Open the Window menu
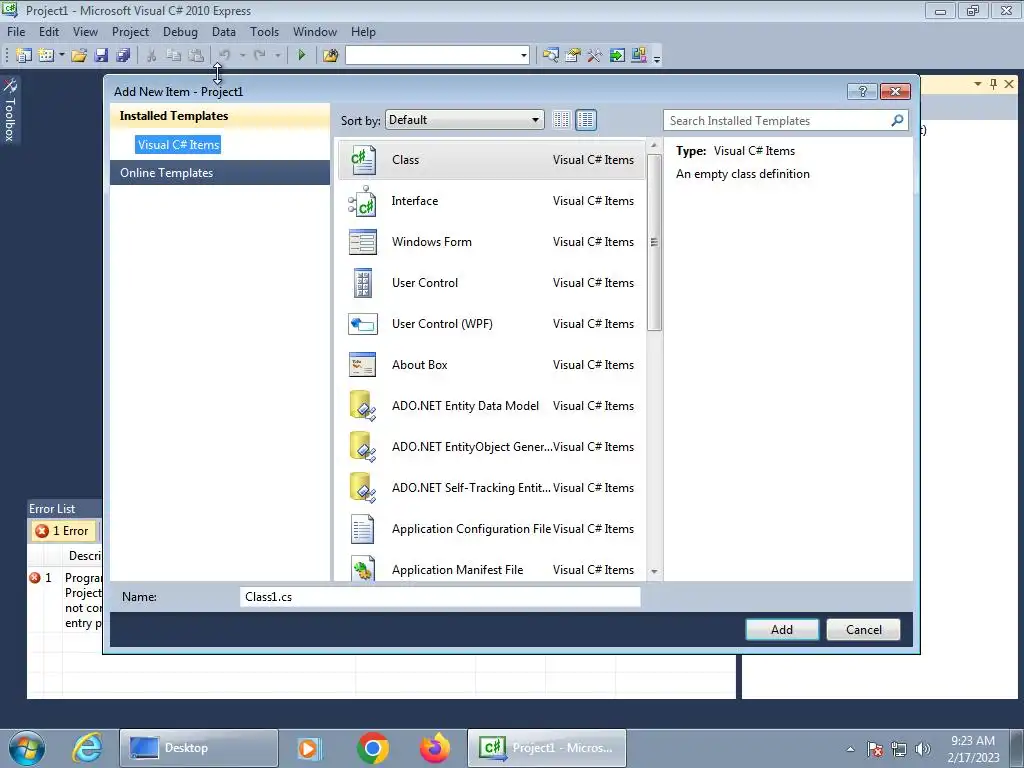This screenshot has height=768, width=1024. point(315,32)
